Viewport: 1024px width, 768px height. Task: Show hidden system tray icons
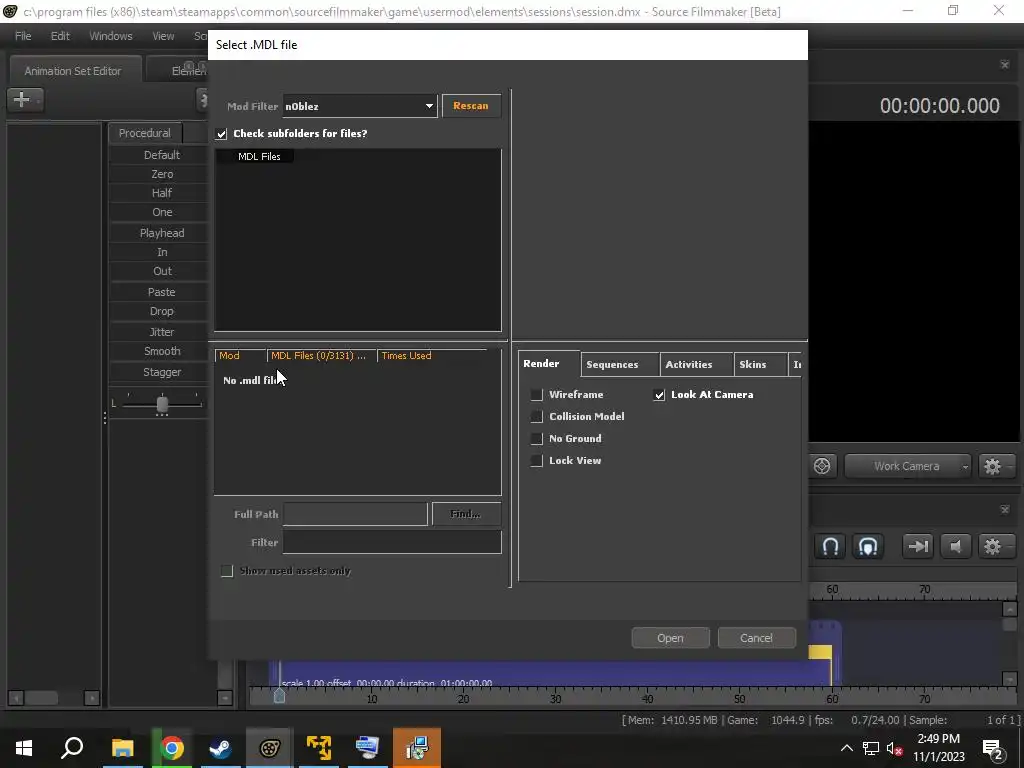846,748
